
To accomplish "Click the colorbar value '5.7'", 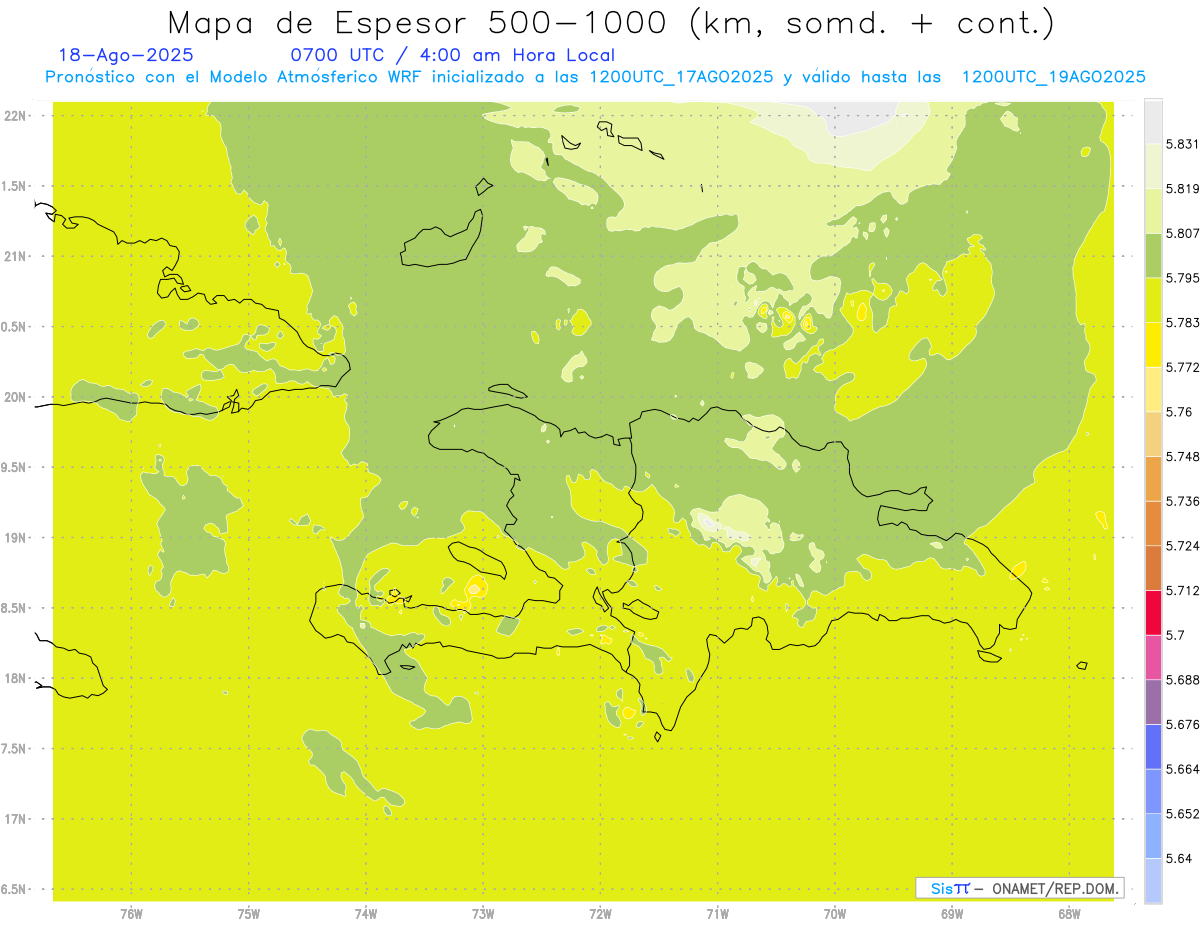I will click(x=1175, y=635).
